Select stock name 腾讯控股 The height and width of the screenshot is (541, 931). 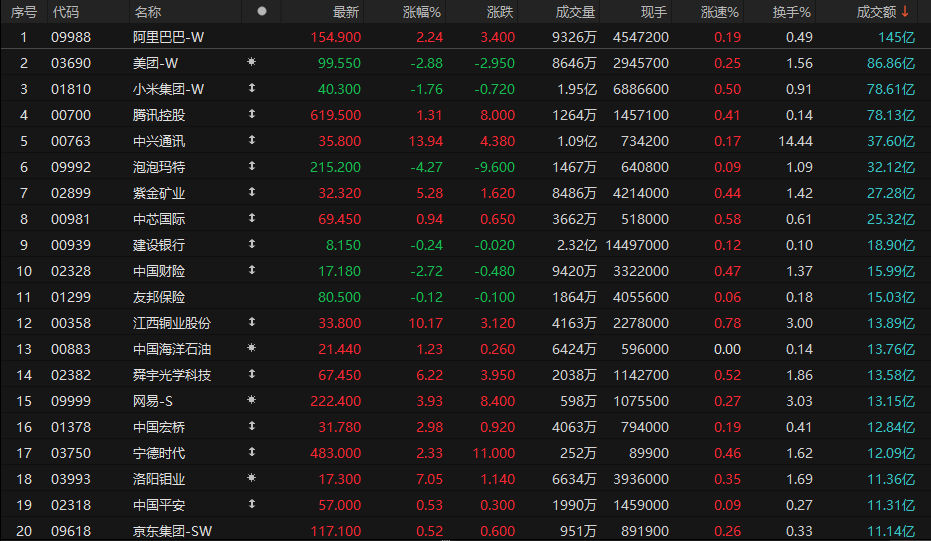tap(159, 115)
